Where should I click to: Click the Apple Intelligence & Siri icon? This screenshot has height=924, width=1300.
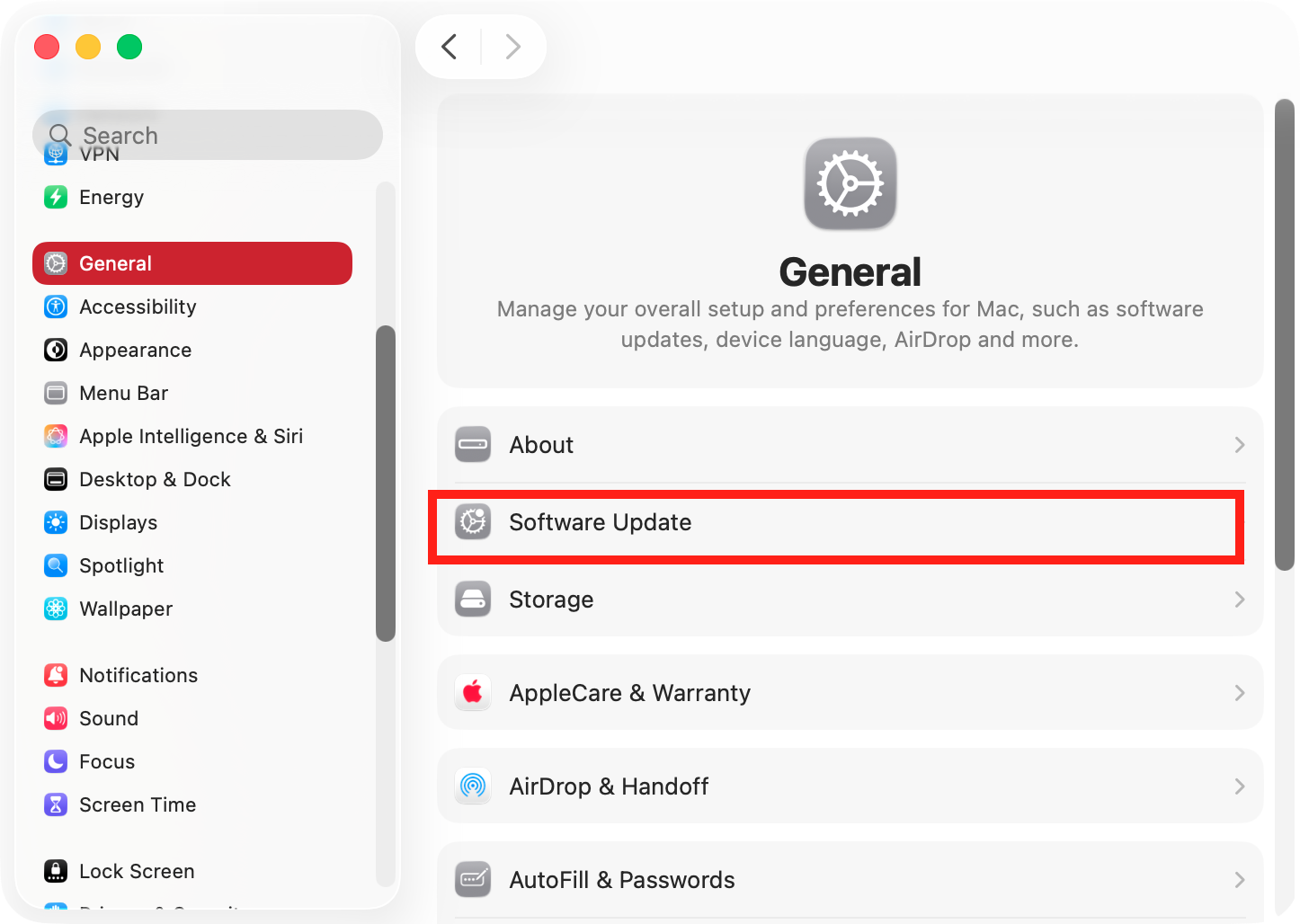56,436
